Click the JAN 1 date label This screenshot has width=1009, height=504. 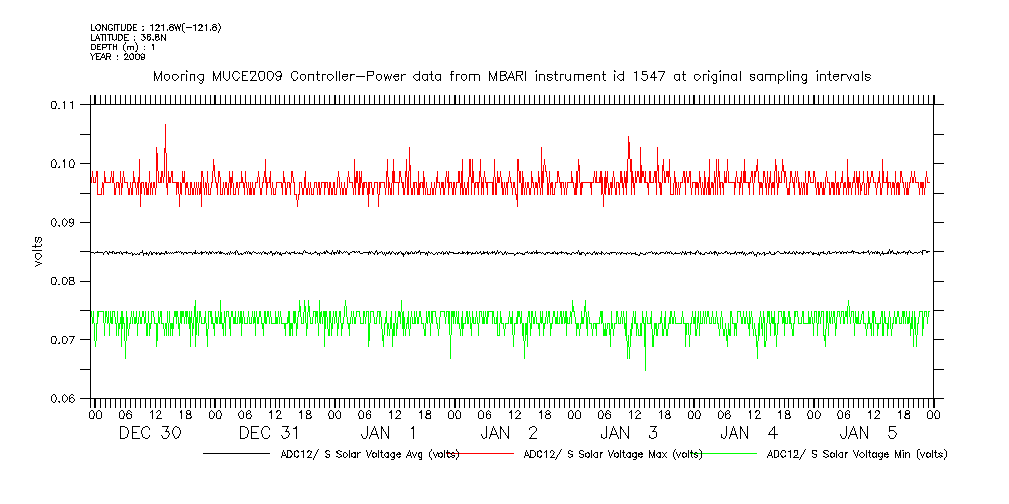pyautogui.click(x=390, y=433)
